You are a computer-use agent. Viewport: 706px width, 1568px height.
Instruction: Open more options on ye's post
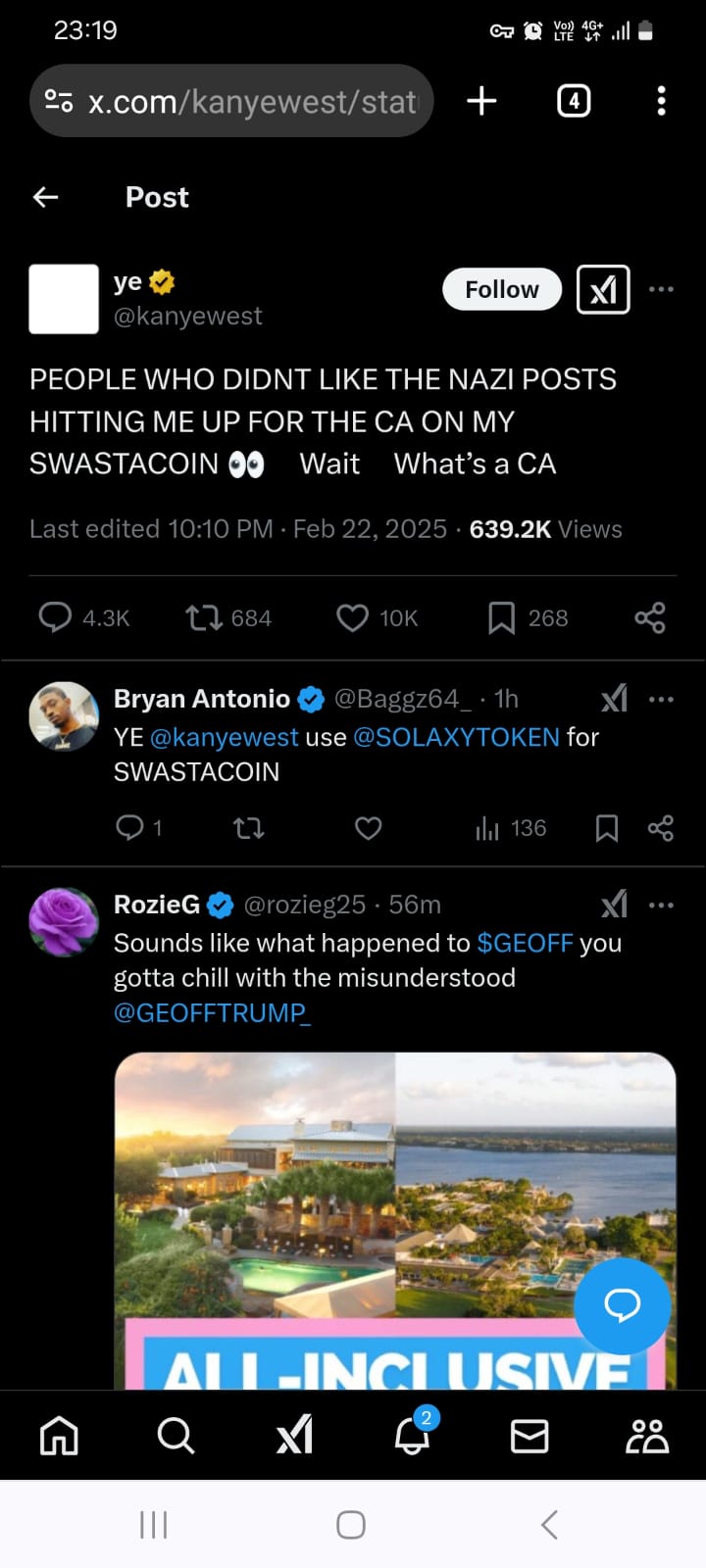(662, 289)
